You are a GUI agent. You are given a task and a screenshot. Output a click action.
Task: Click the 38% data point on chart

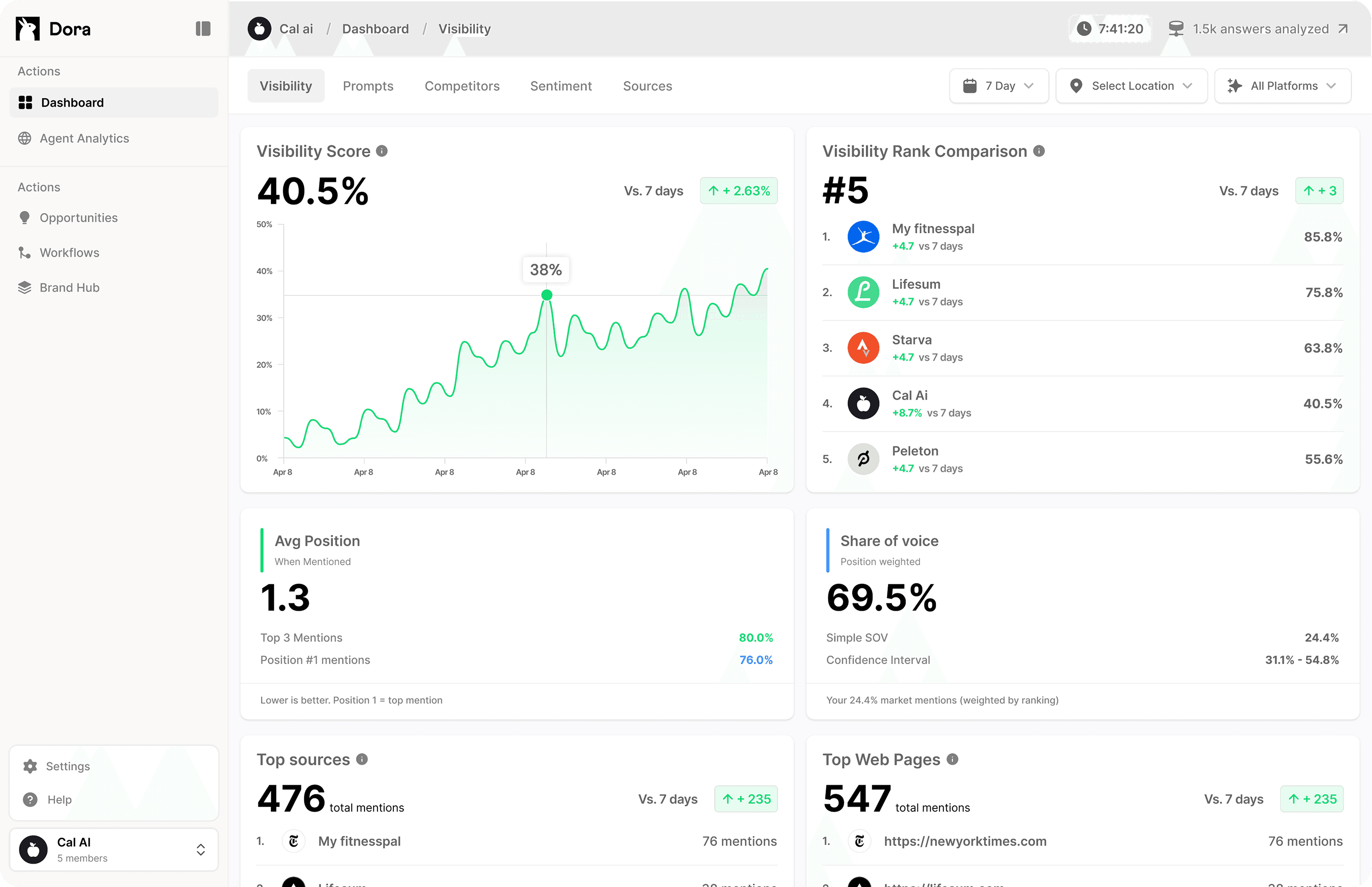[547, 295]
